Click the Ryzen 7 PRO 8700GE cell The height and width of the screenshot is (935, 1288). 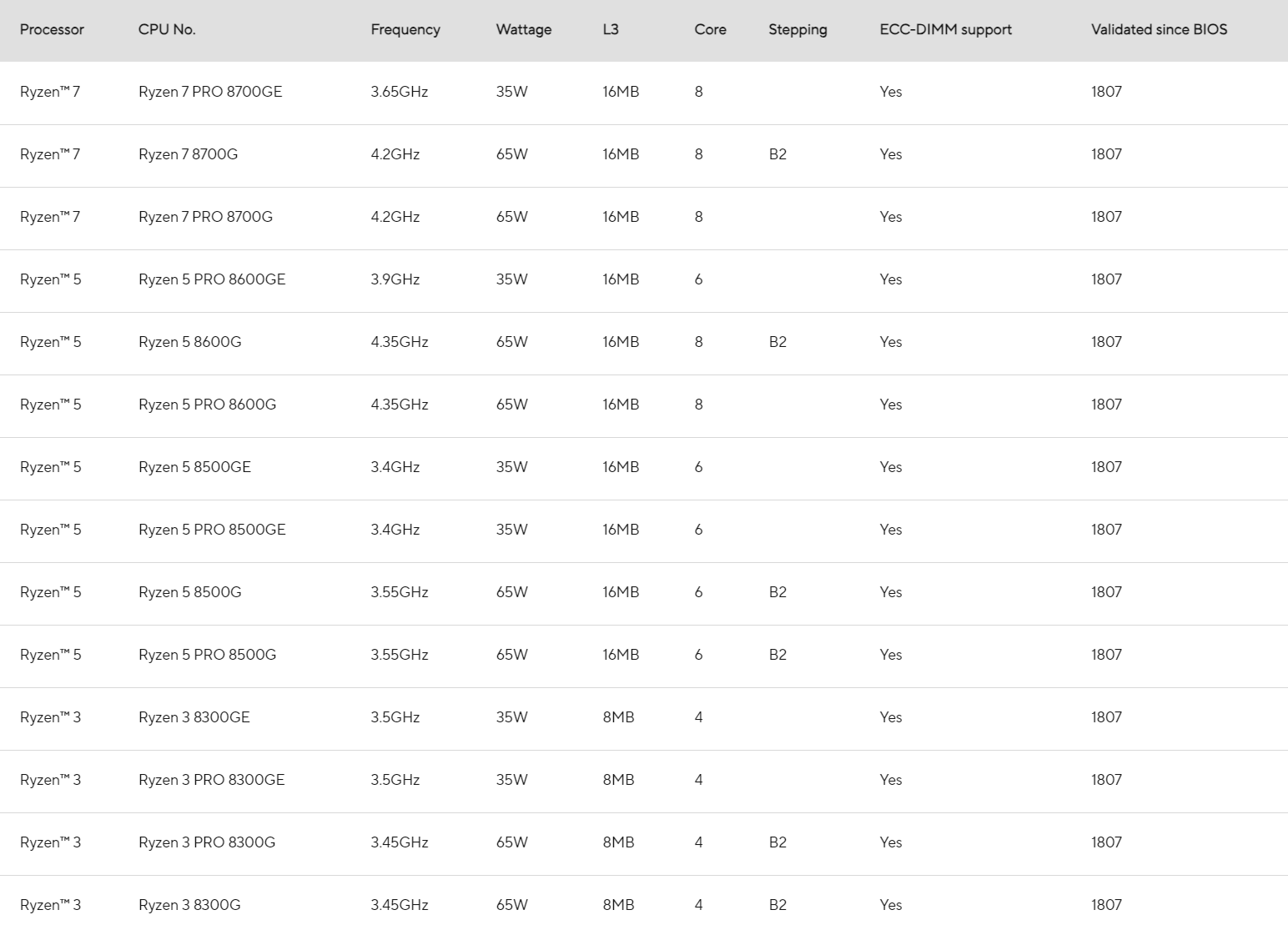[210, 92]
